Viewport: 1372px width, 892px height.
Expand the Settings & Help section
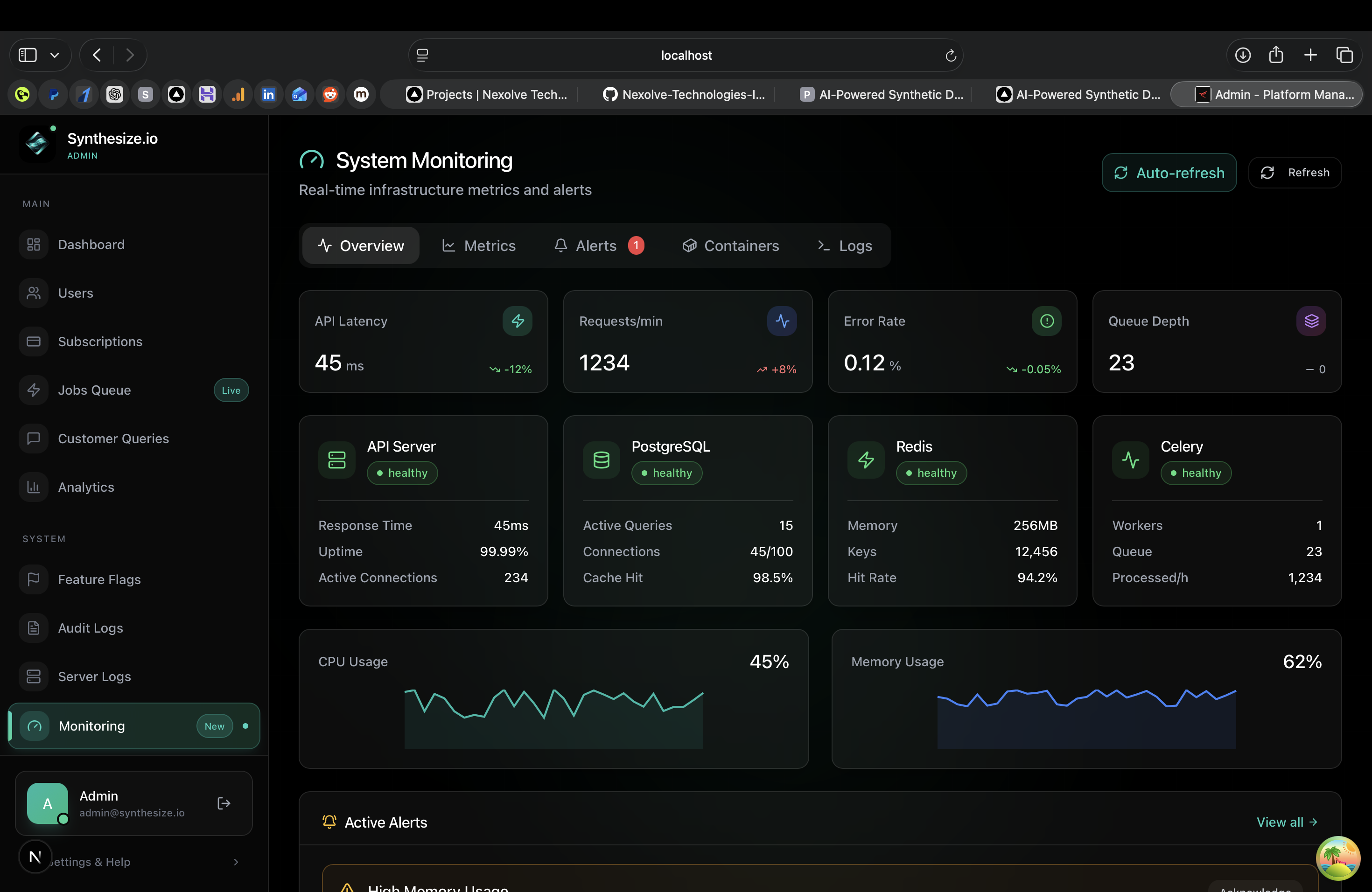(235, 862)
